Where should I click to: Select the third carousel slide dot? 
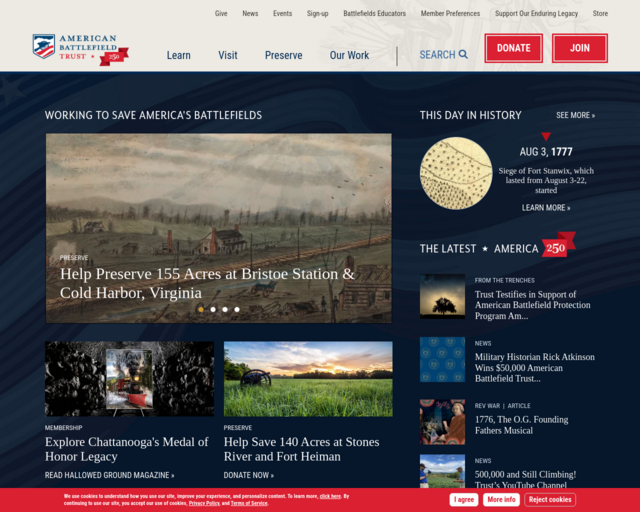coord(225,309)
